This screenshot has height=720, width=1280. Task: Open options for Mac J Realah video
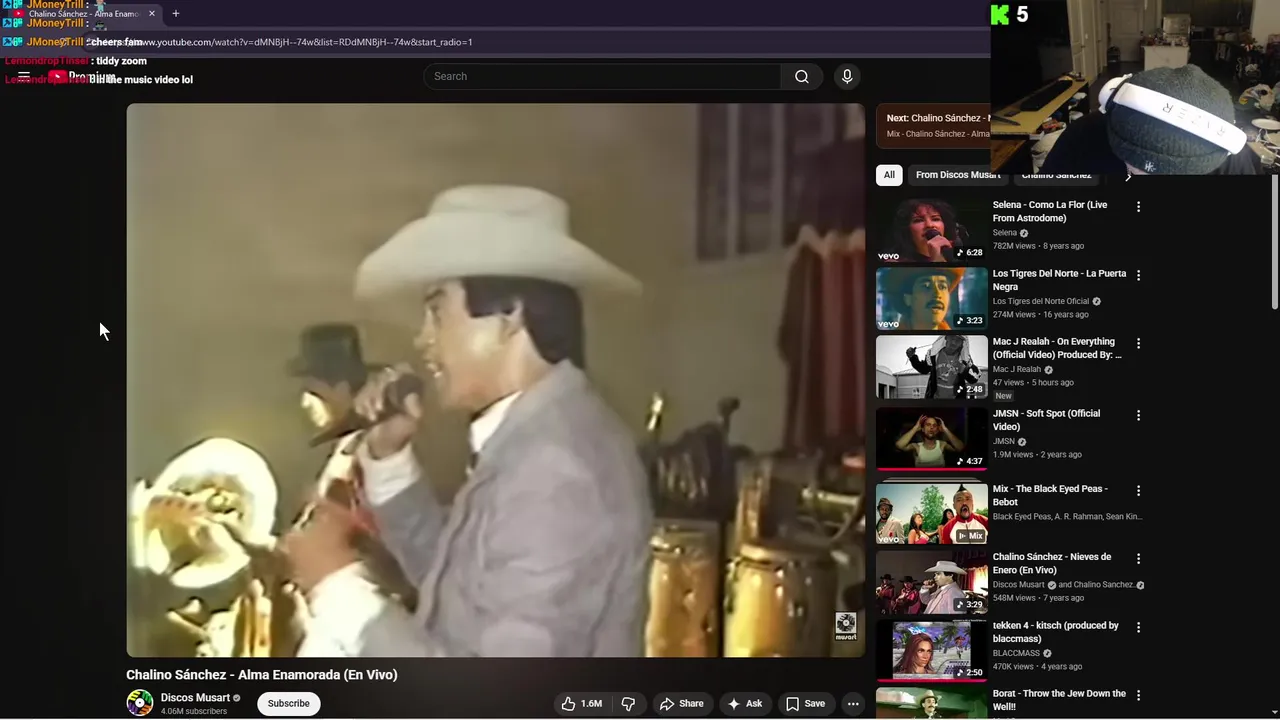(1138, 343)
